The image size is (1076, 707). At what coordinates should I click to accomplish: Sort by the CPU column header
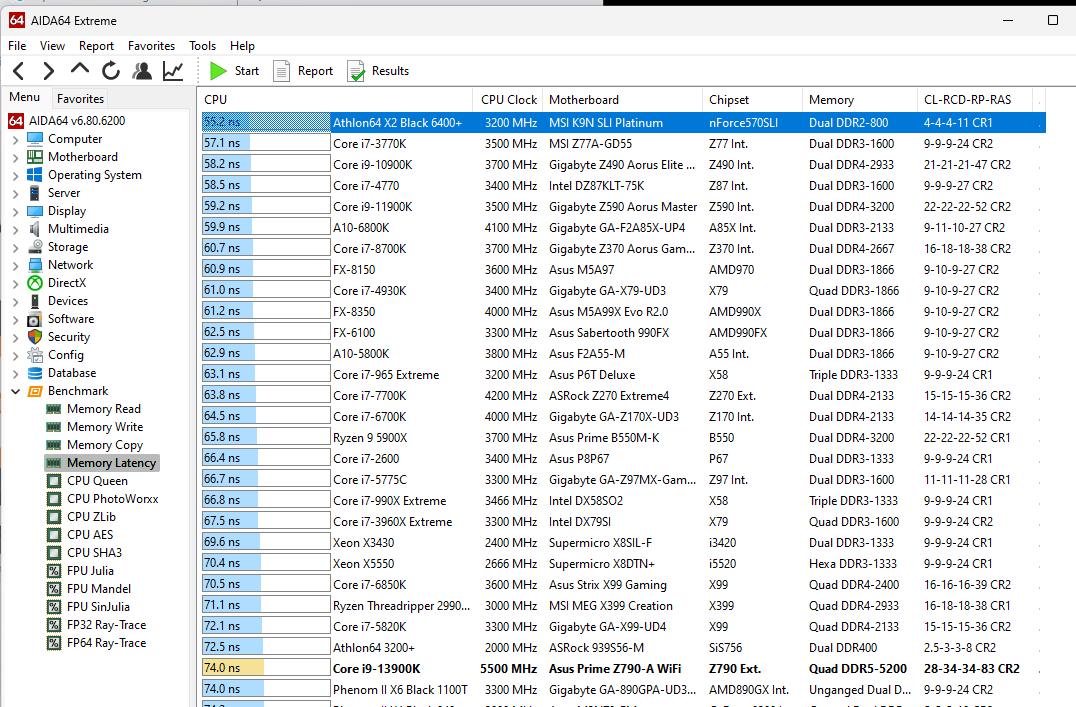[336, 100]
